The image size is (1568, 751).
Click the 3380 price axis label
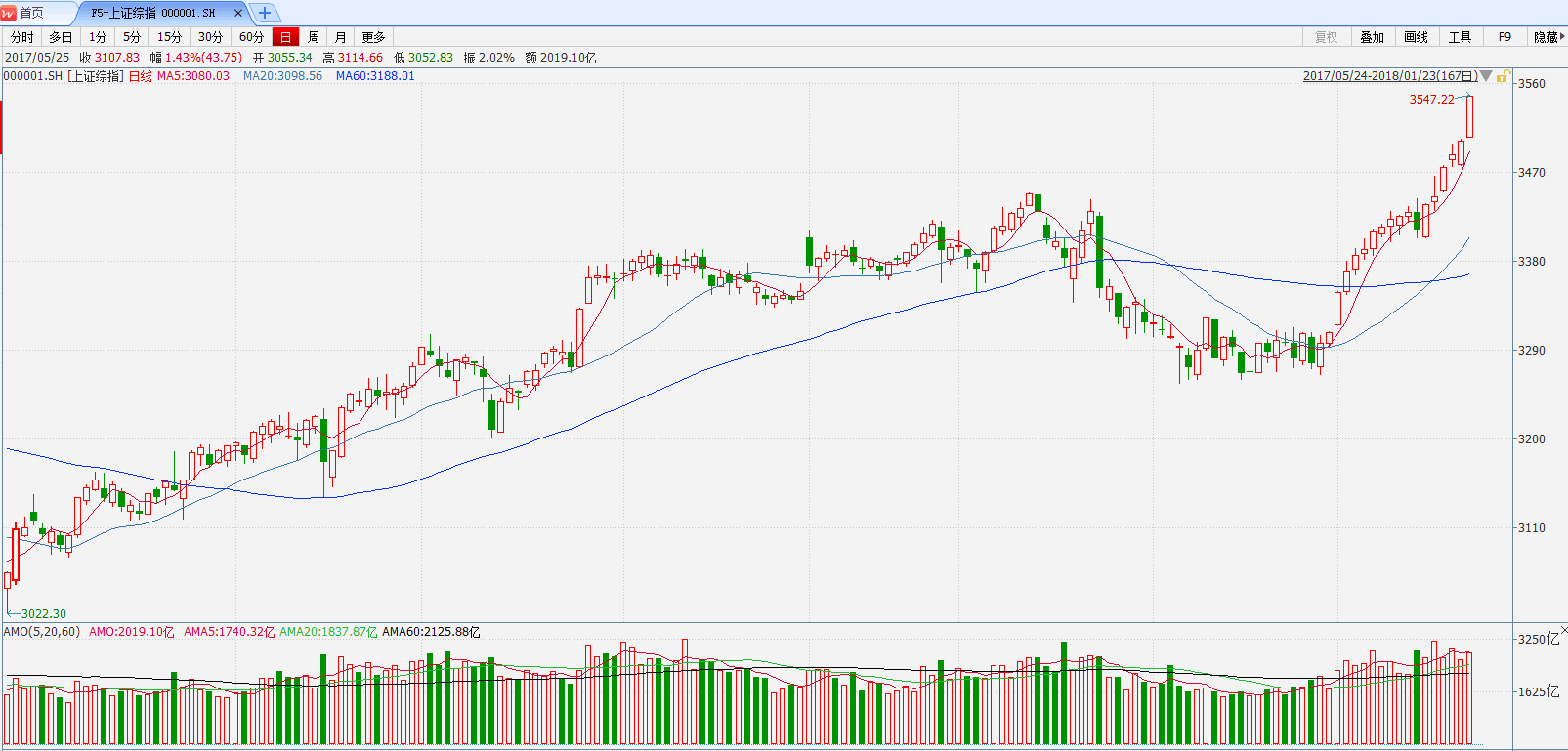[x=1532, y=262]
